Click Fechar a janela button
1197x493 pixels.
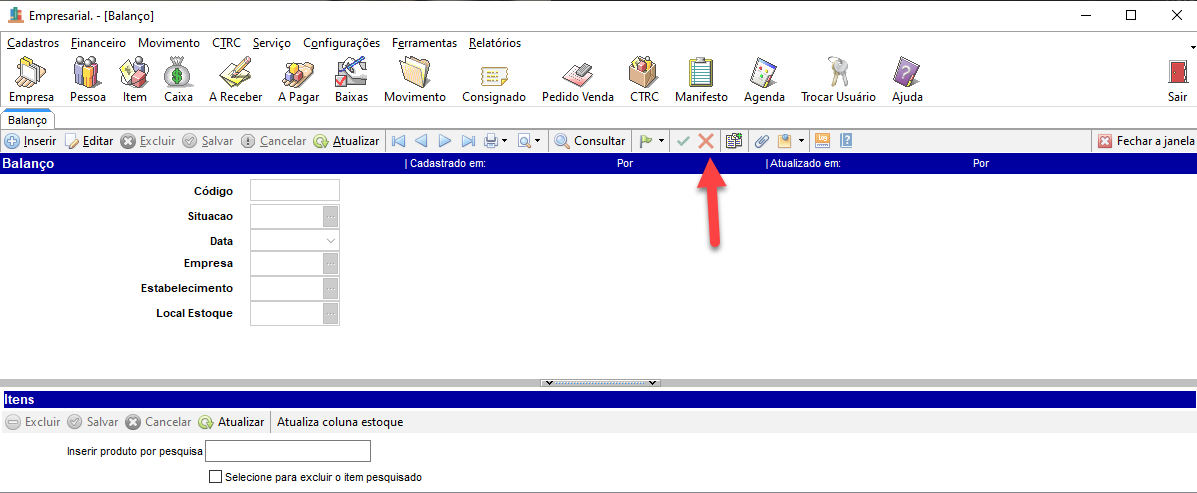click(1146, 141)
